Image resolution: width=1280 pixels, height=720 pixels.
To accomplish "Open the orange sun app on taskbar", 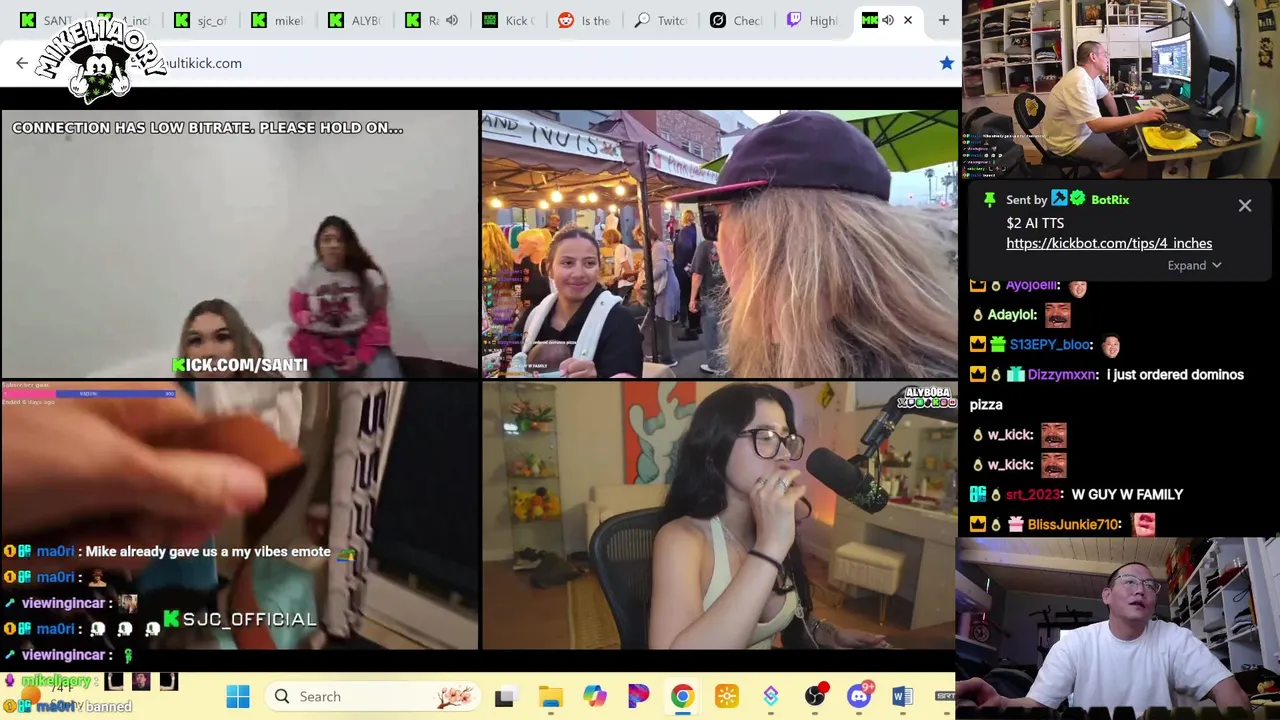I will pyautogui.click(x=727, y=697).
